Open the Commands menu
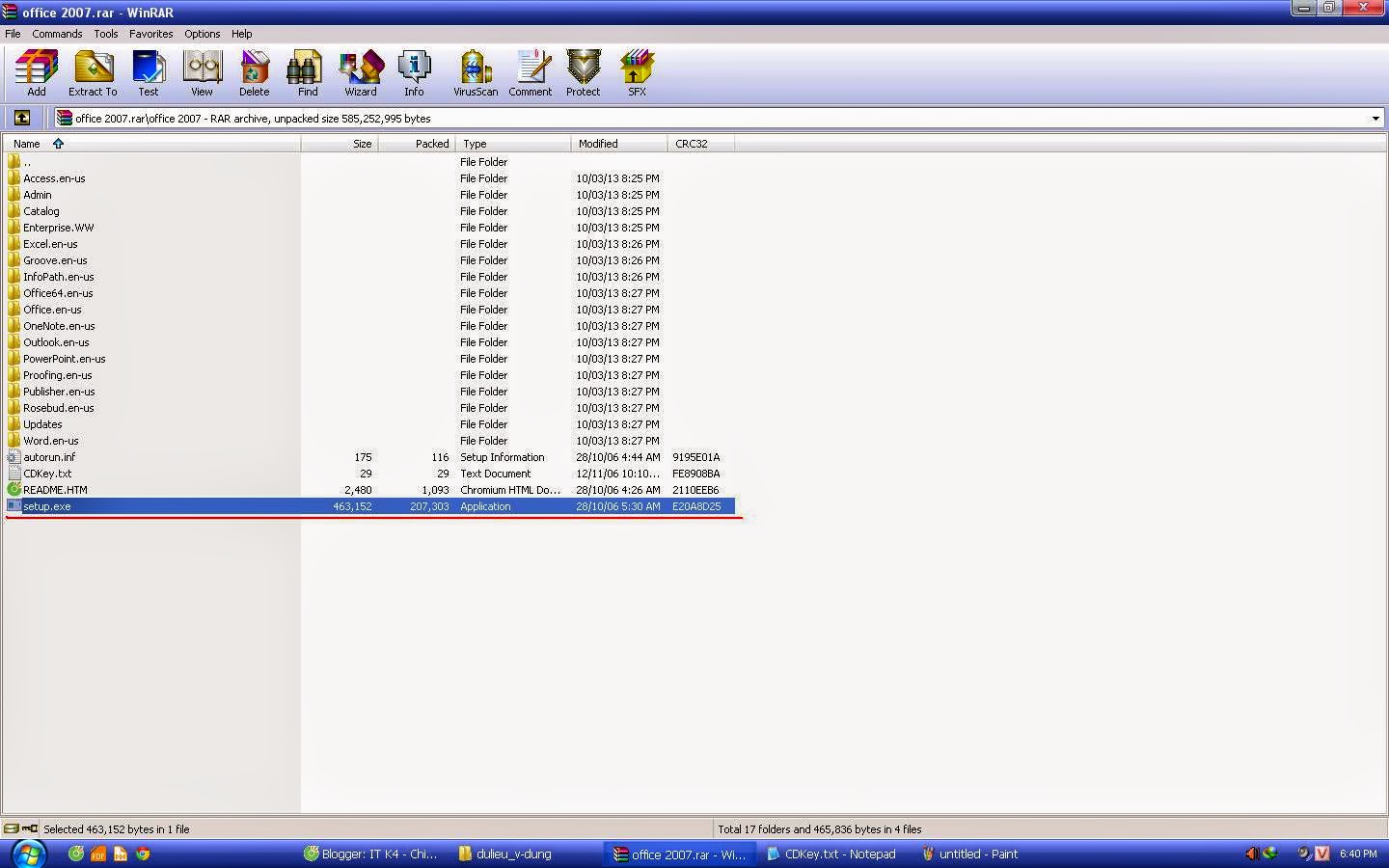This screenshot has width=1389, height=868. [x=57, y=34]
